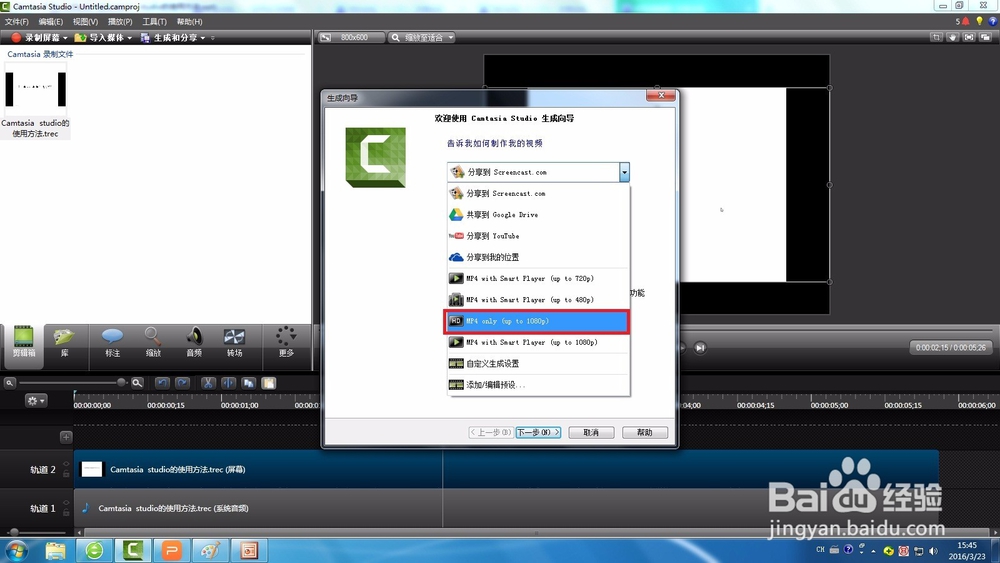Open the File menu
Screen dimensions: 1000x563
point(17,22)
